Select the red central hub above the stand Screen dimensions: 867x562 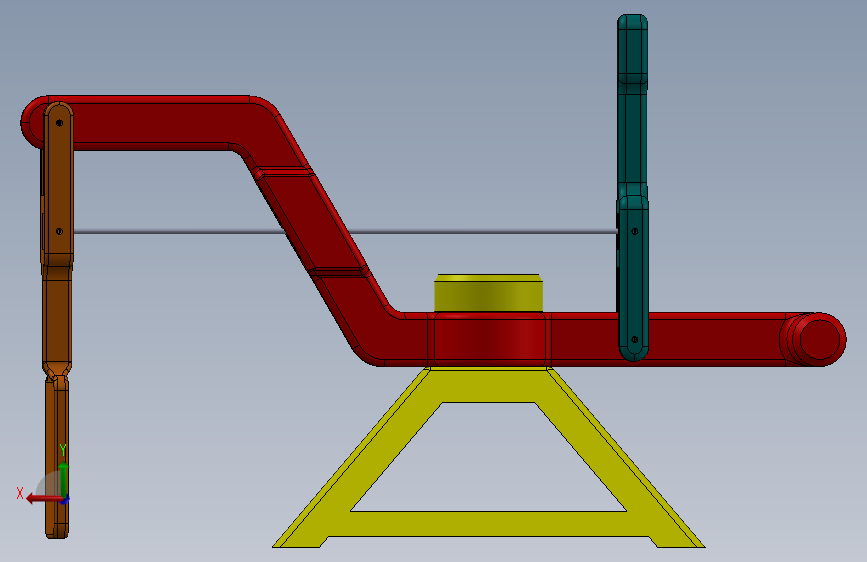(x=489, y=339)
